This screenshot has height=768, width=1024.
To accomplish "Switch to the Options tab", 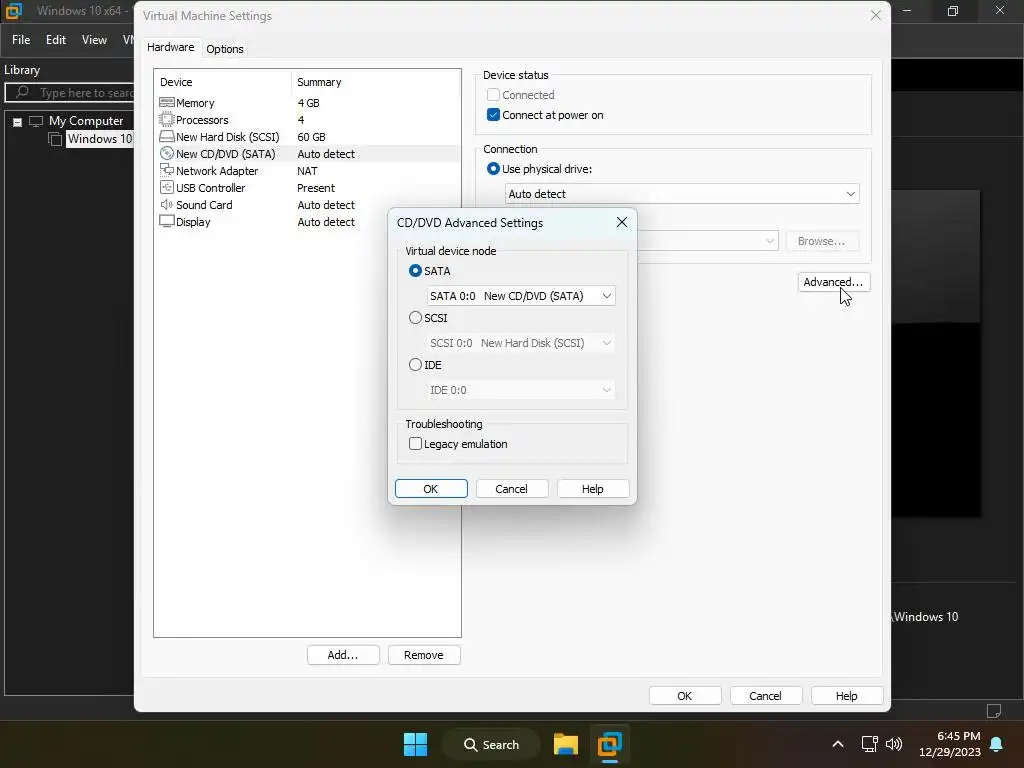I will pos(225,49).
